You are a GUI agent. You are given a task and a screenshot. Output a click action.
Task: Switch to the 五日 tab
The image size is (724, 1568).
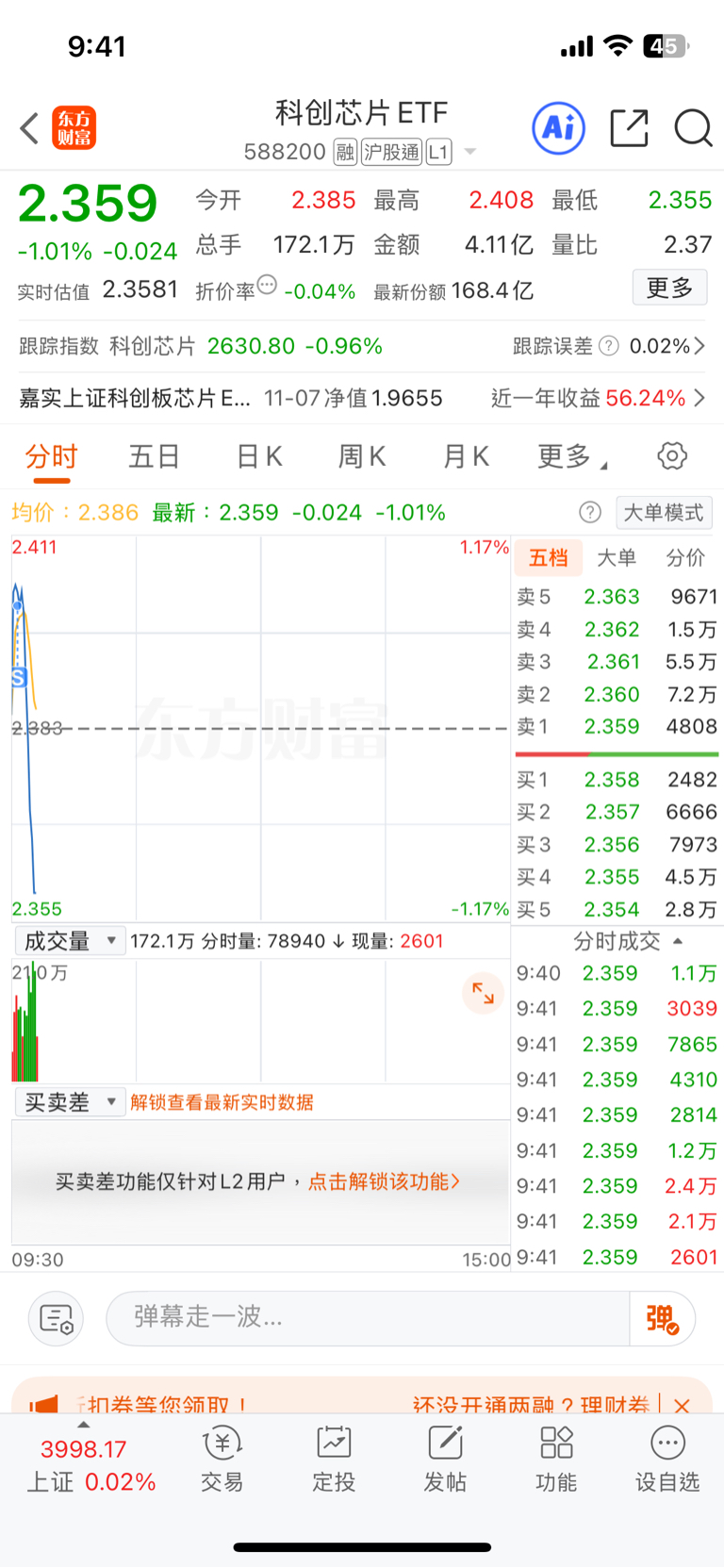coord(155,456)
